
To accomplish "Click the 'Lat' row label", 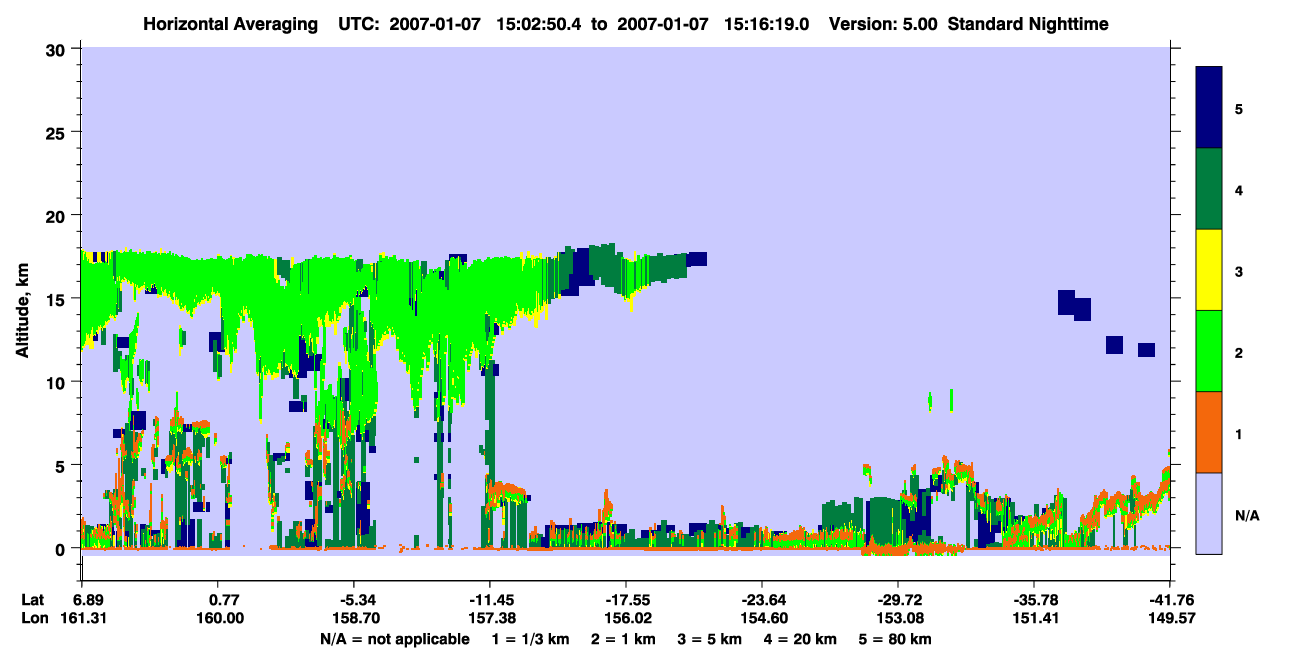I will (x=32, y=600).
